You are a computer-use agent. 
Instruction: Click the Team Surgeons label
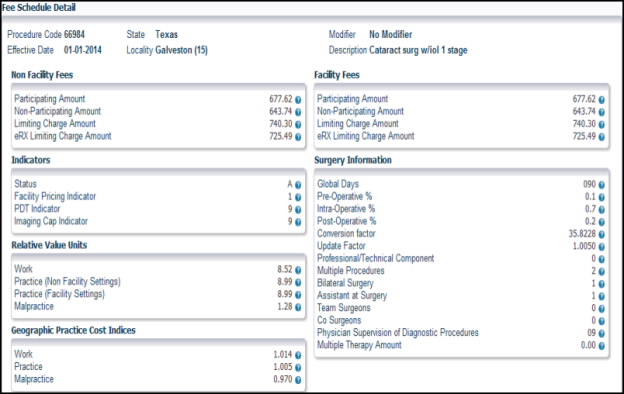pyautogui.click(x=343, y=308)
